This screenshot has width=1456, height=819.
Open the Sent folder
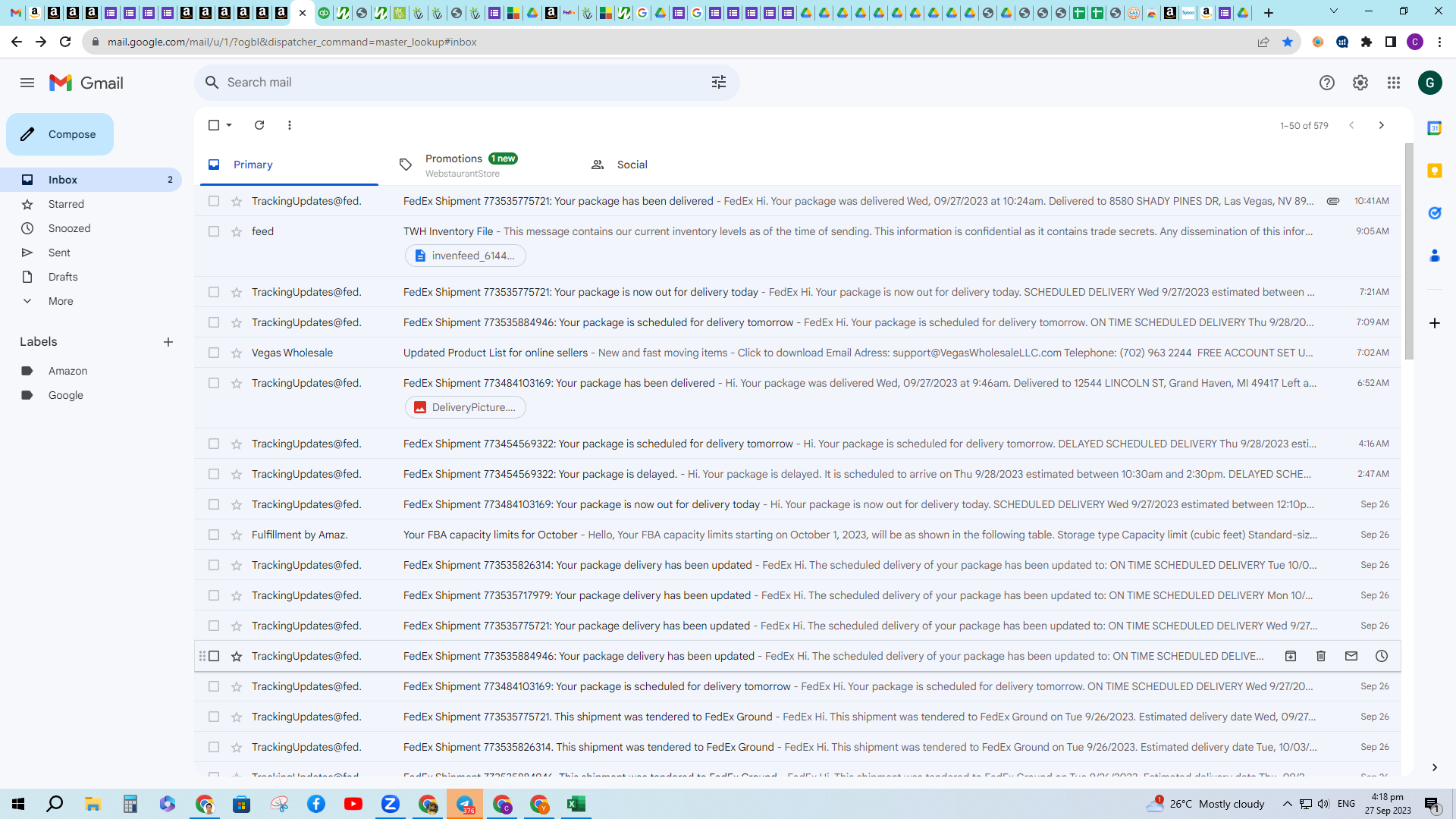click(59, 253)
